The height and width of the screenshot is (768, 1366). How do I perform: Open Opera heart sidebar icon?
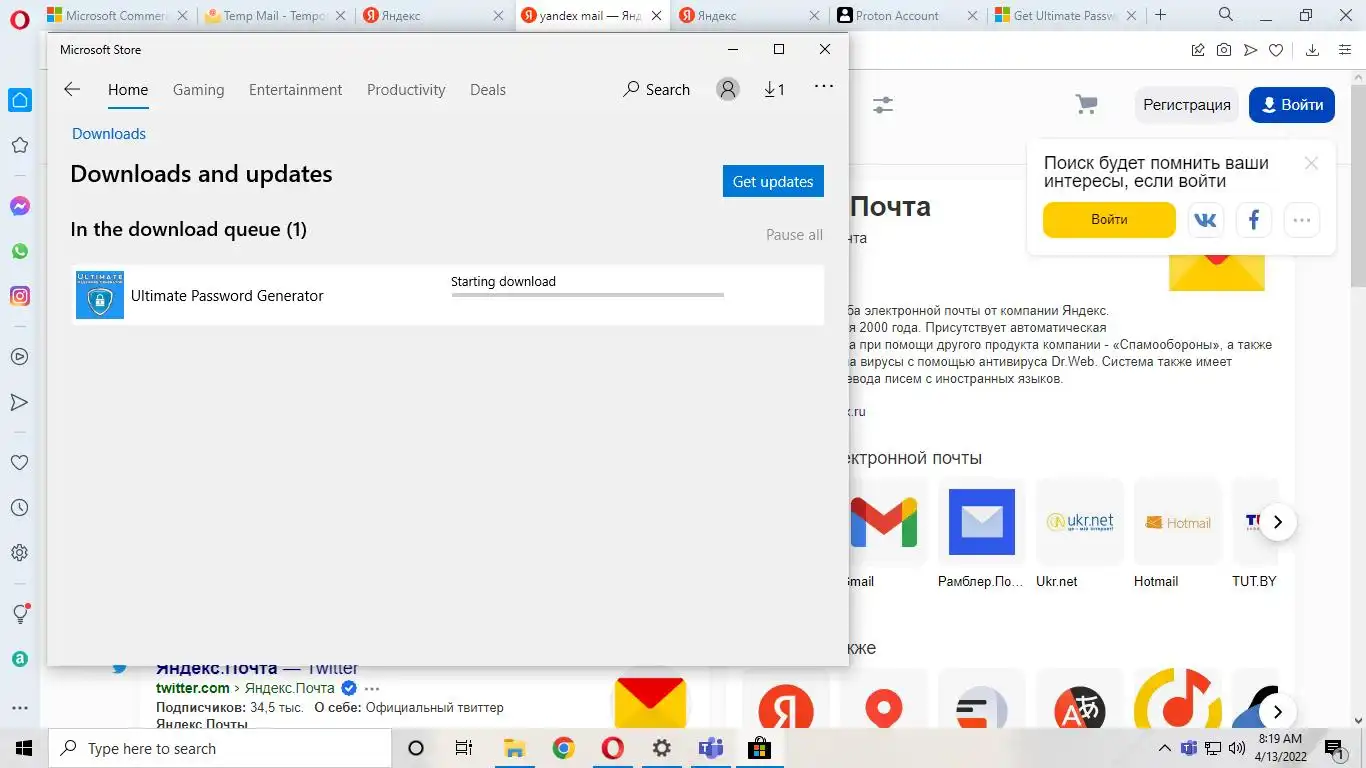point(19,463)
